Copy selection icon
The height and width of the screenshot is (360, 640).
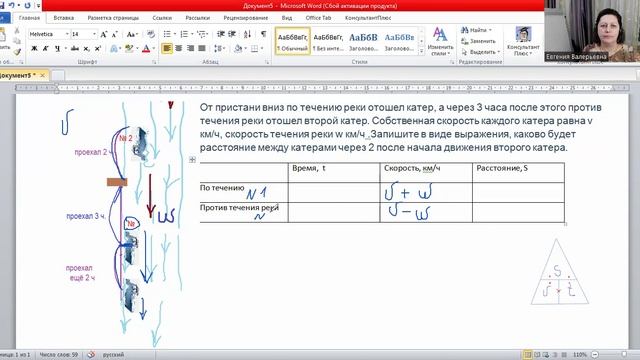[x=17, y=41]
